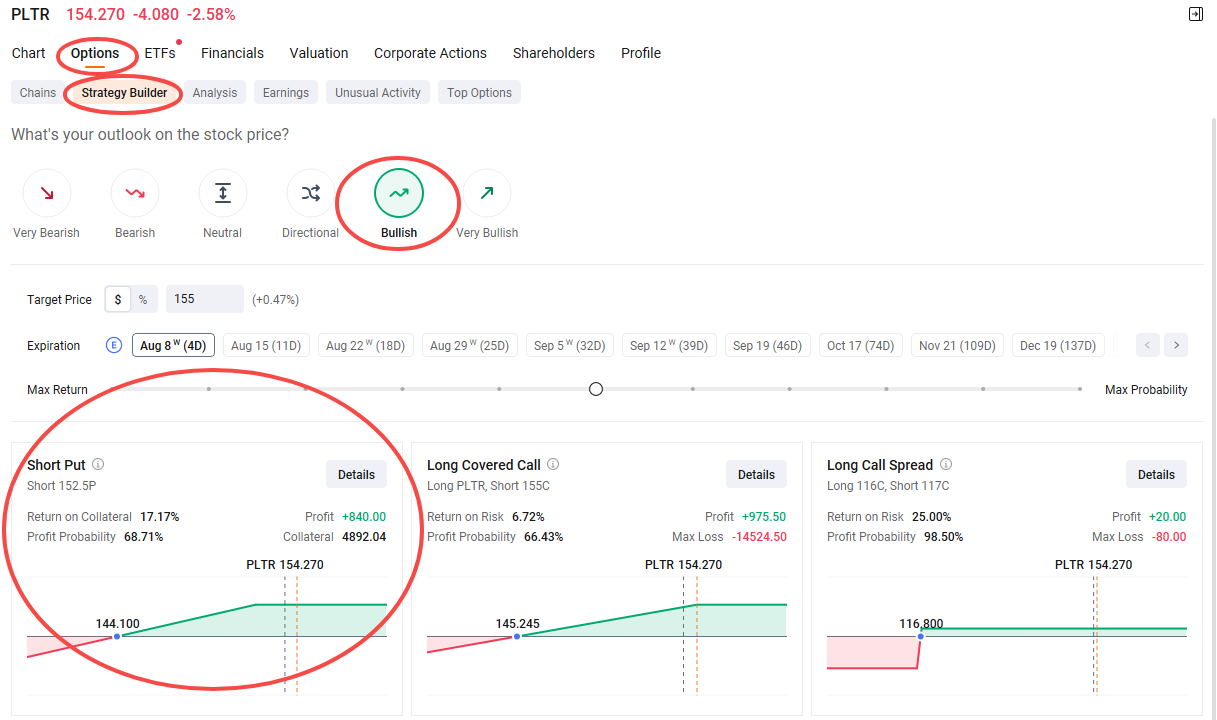Select the Neutral outlook icon
1217x720 pixels.
pyautogui.click(x=223, y=193)
